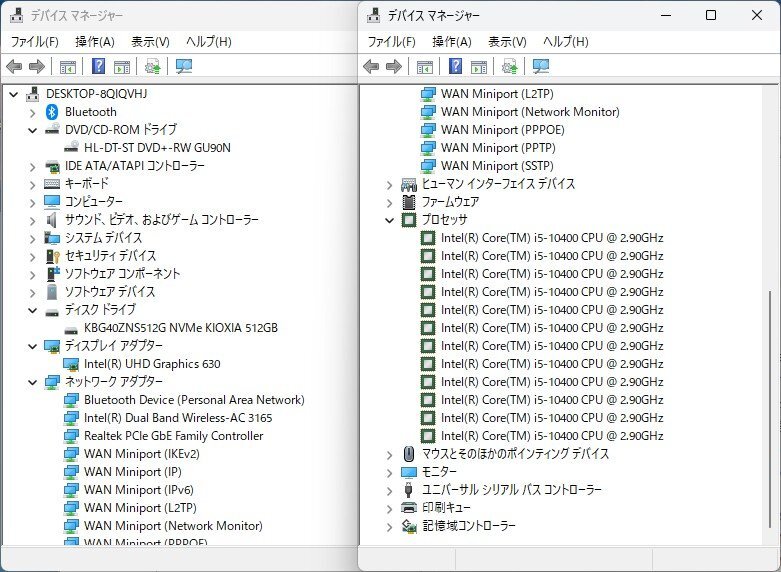Screen dimensions: 781x572
Task: Maximize the right Device Manager window
Action: (711, 15)
